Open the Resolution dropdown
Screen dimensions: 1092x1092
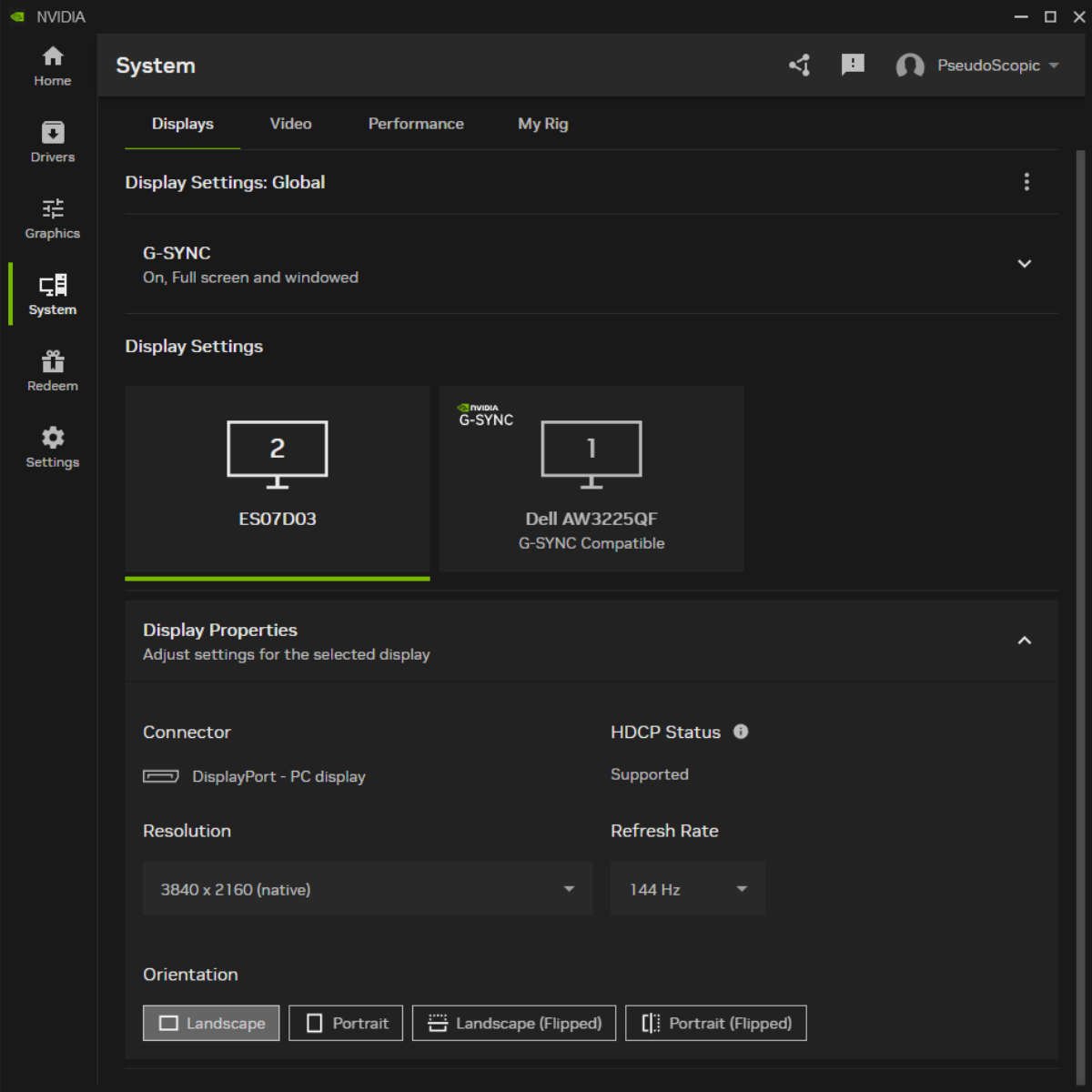click(x=367, y=889)
